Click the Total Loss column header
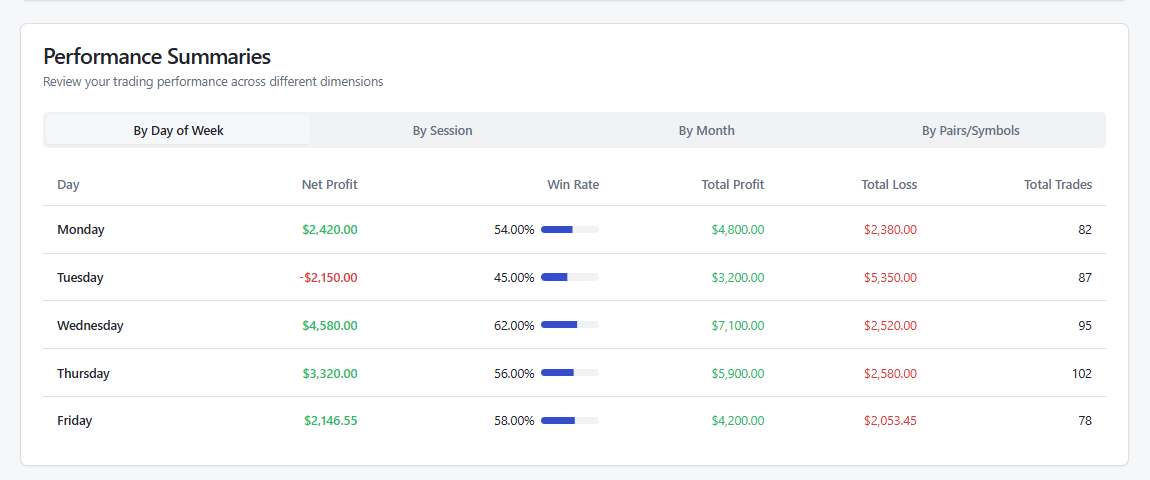 click(x=888, y=184)
